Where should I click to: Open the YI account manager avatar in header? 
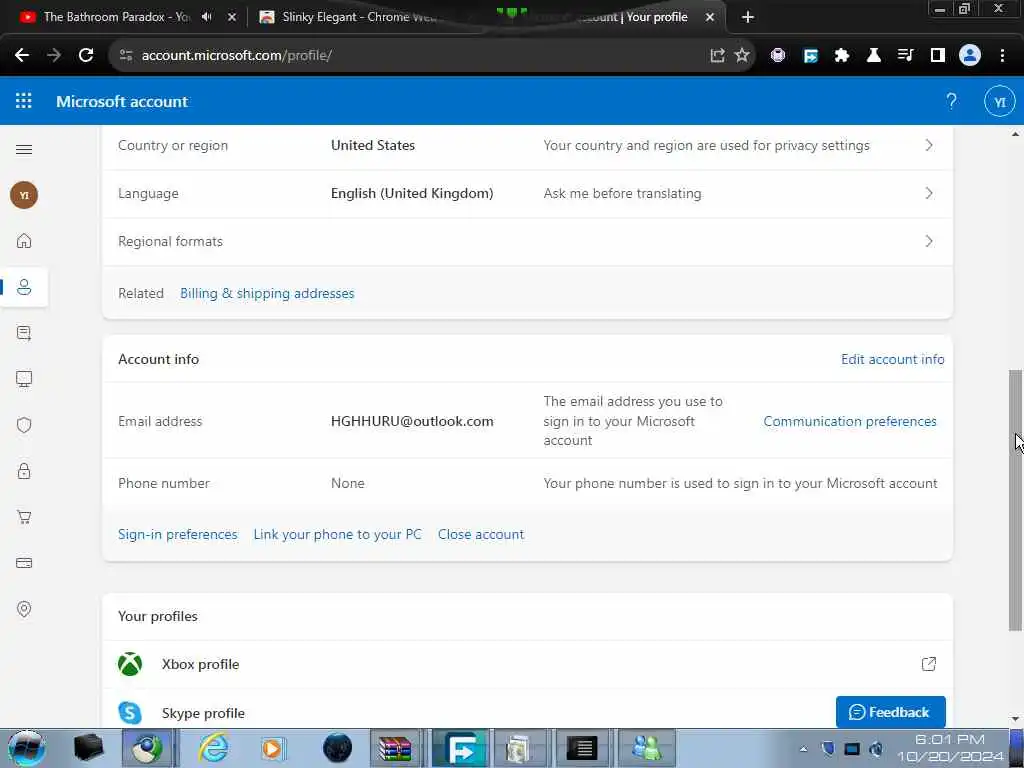coord(999,101)
